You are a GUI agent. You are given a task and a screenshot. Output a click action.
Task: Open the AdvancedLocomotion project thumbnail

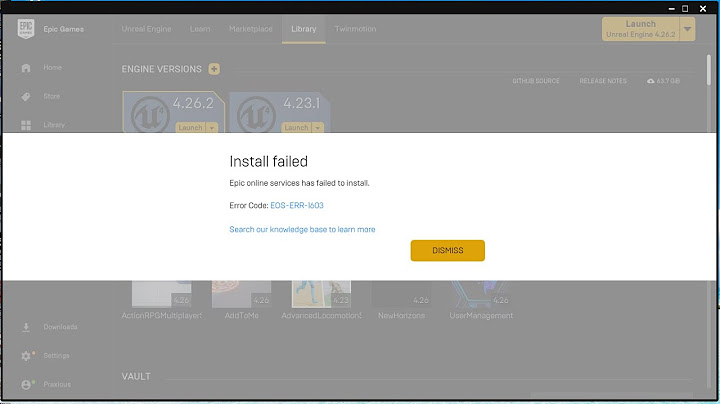tap(321, 294)
